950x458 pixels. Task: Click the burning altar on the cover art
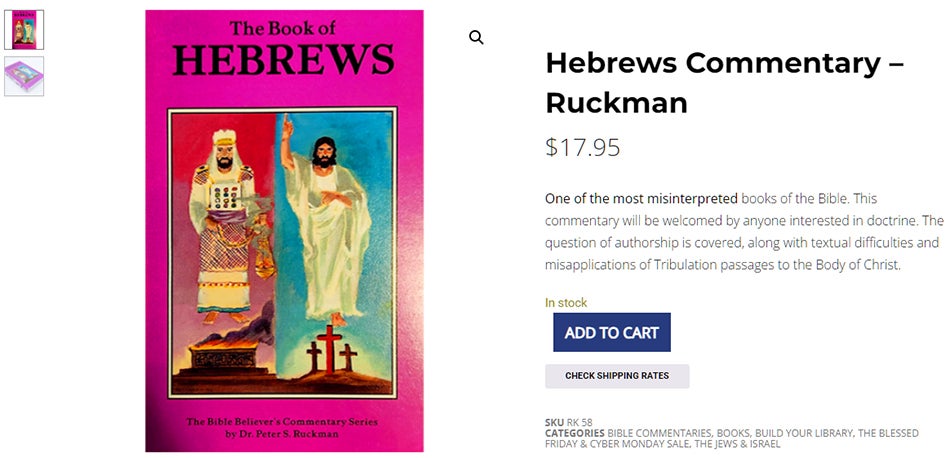pyautogui.click(x=224, y=356)
